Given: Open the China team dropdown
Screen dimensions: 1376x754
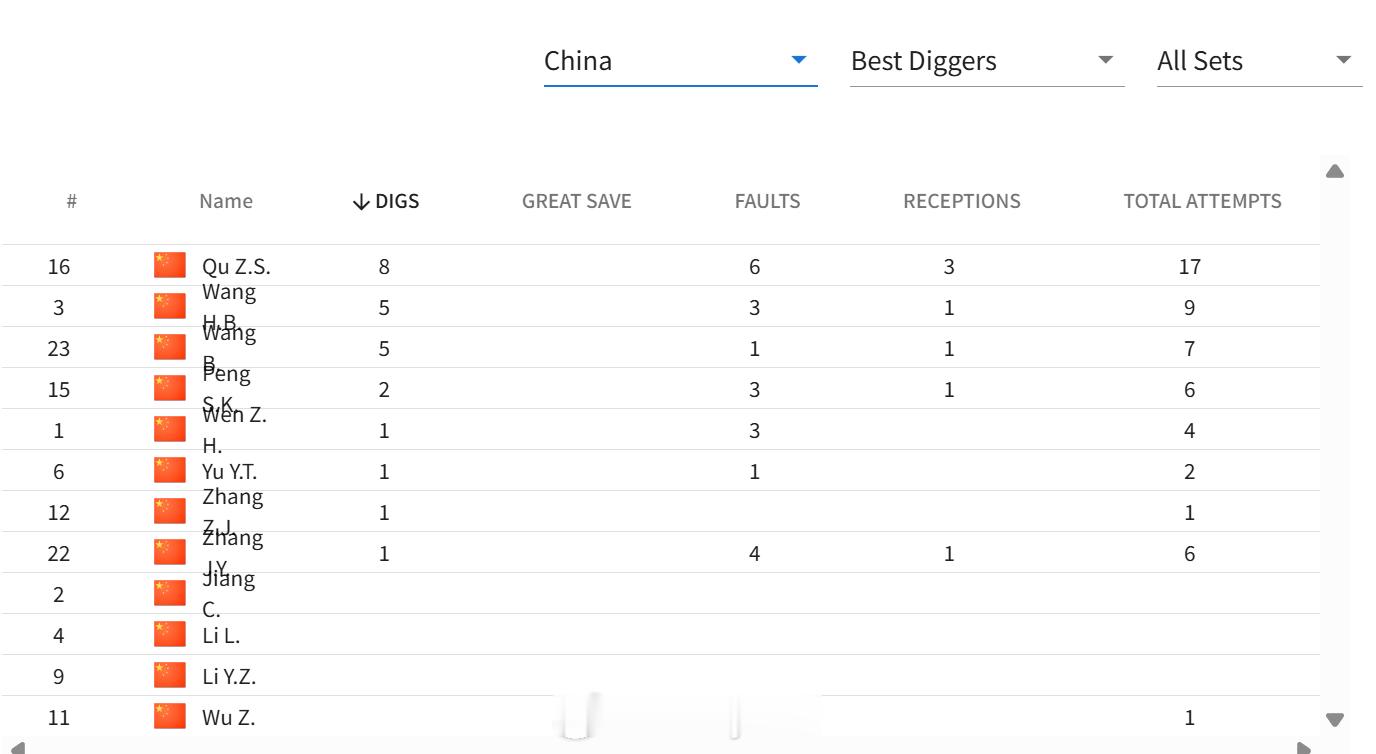Looking at the screenshot, I should point(680,61).
